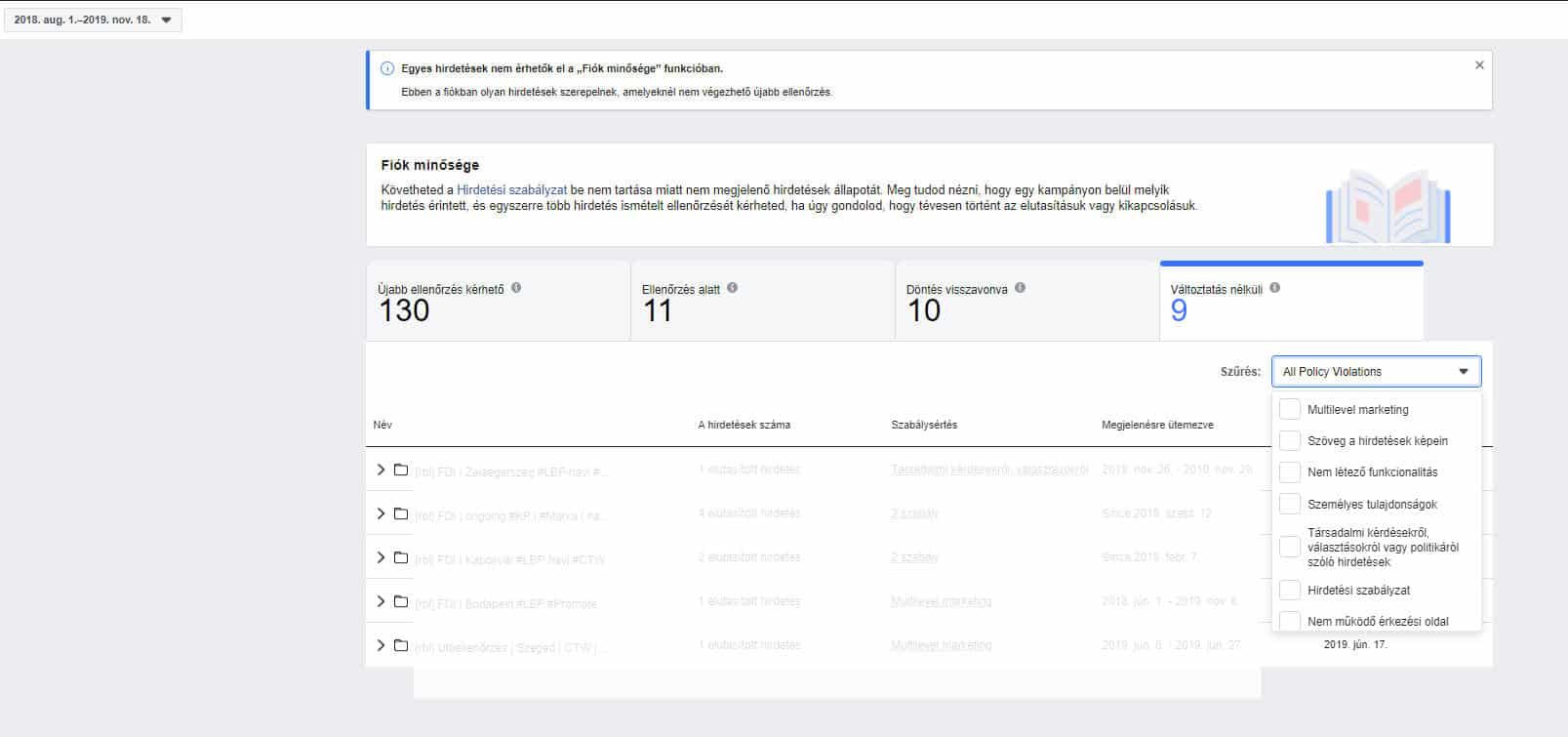Open the Hirdetési szabályzat link
This screenshot has height=737, width=1568.
pos(511,190)
